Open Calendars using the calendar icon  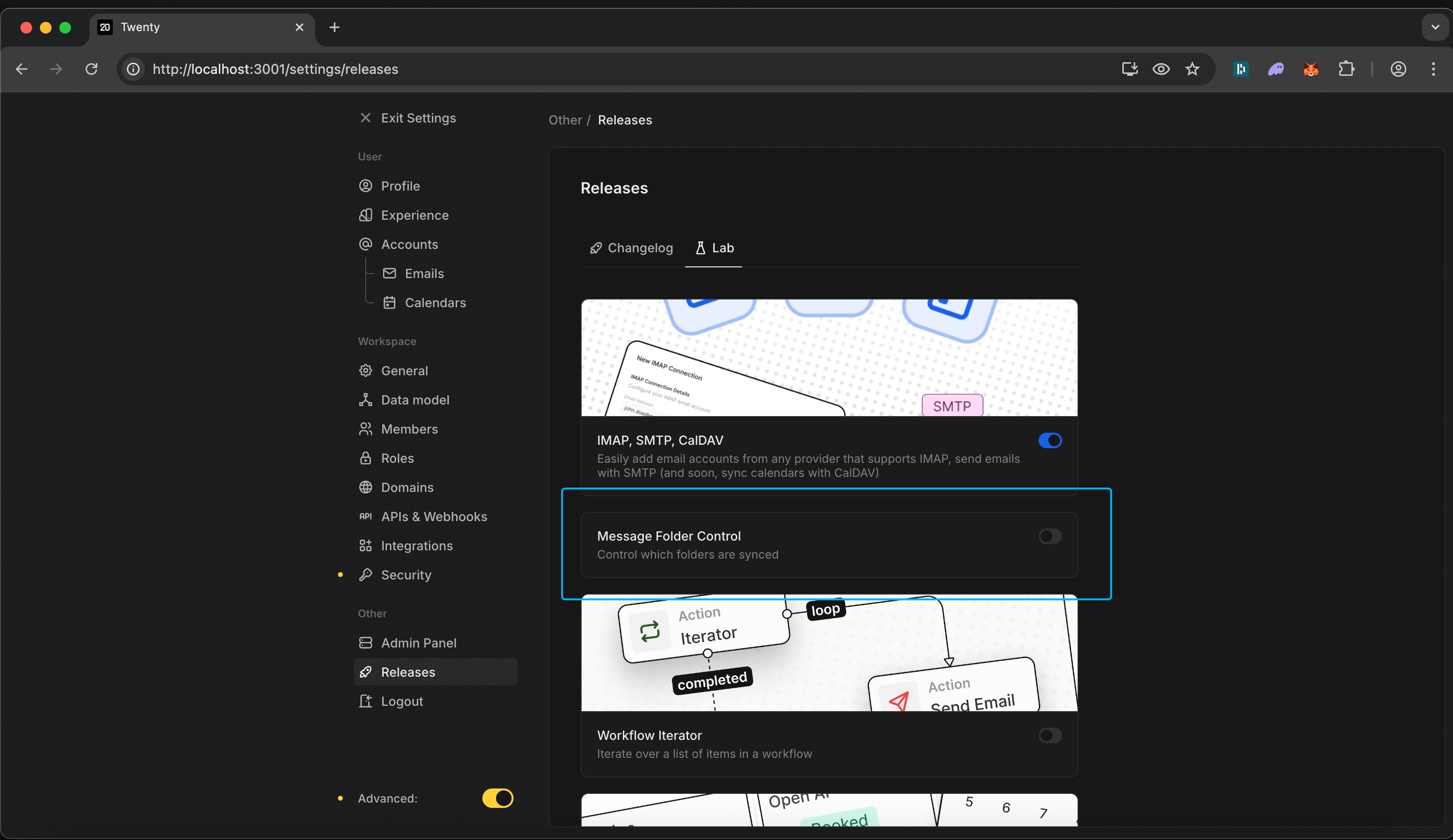pyautogui.click(x=390, y=303)
